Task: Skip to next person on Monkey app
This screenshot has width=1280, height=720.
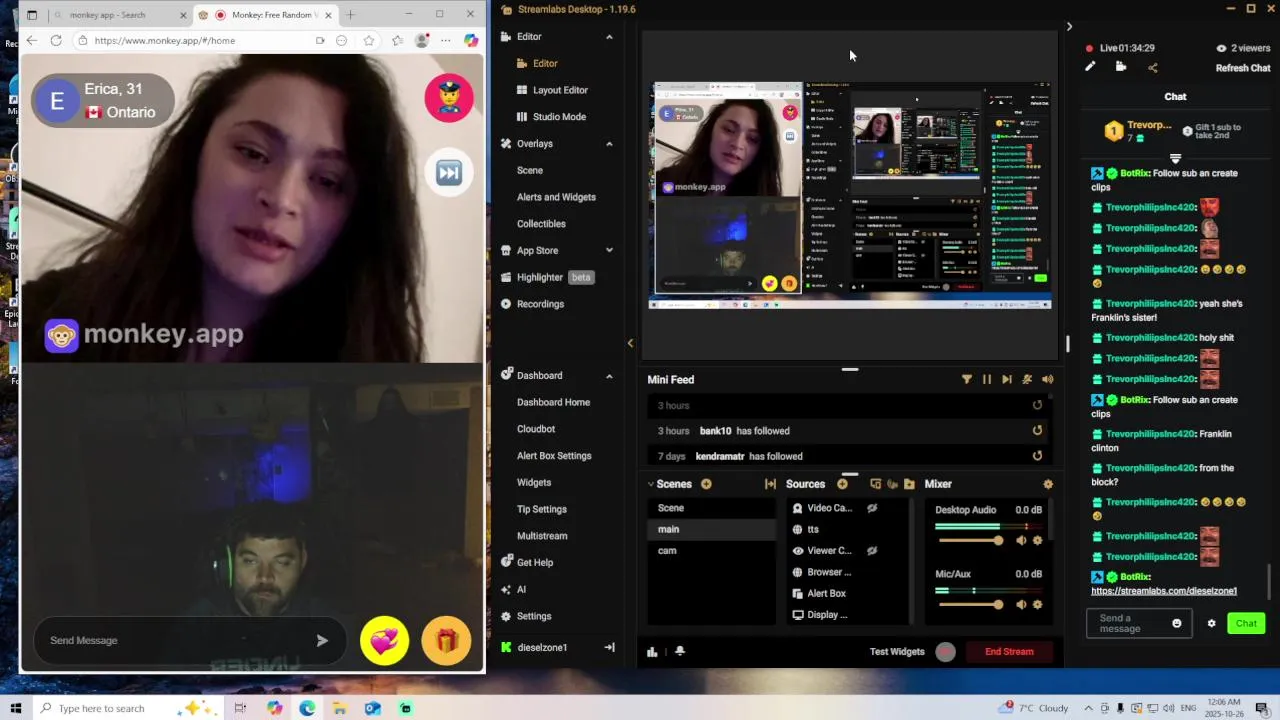Action: pos(448,173)
